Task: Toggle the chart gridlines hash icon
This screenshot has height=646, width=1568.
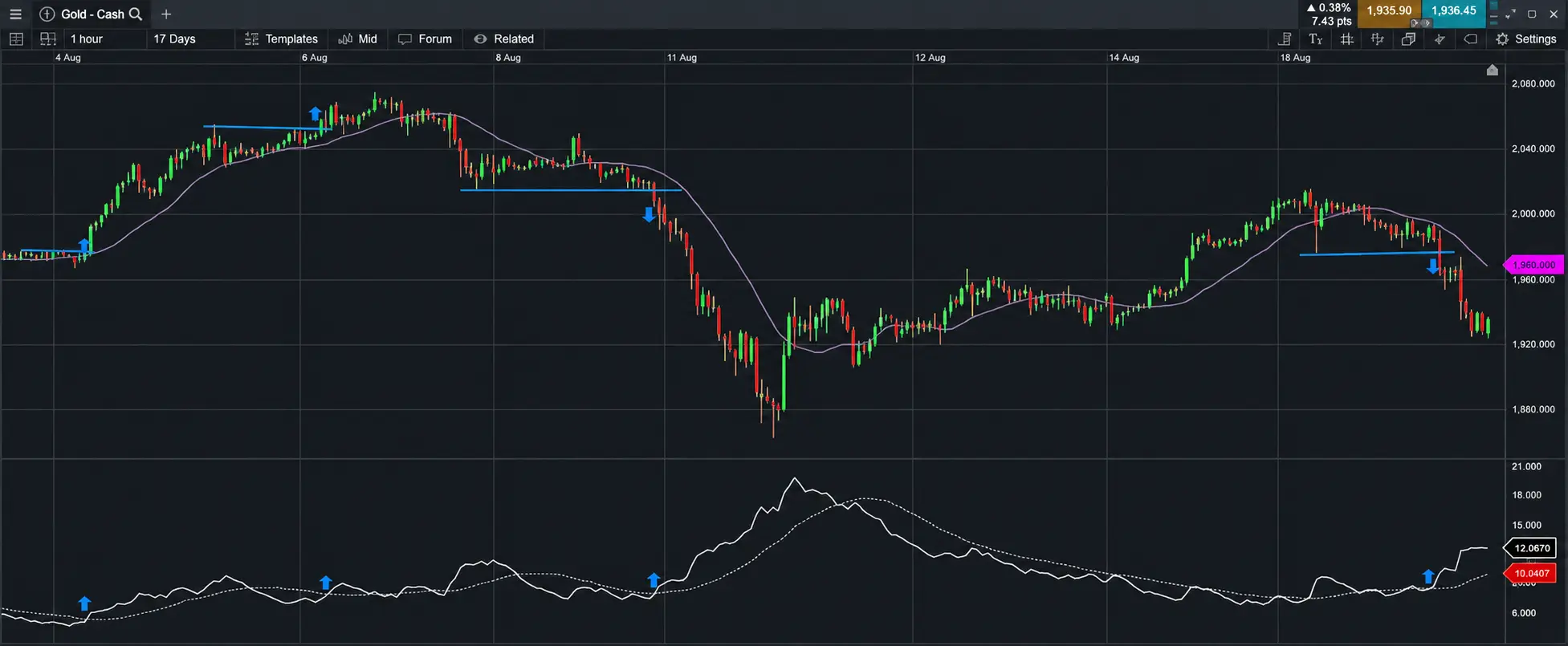Action: [x=1347, y=39]
